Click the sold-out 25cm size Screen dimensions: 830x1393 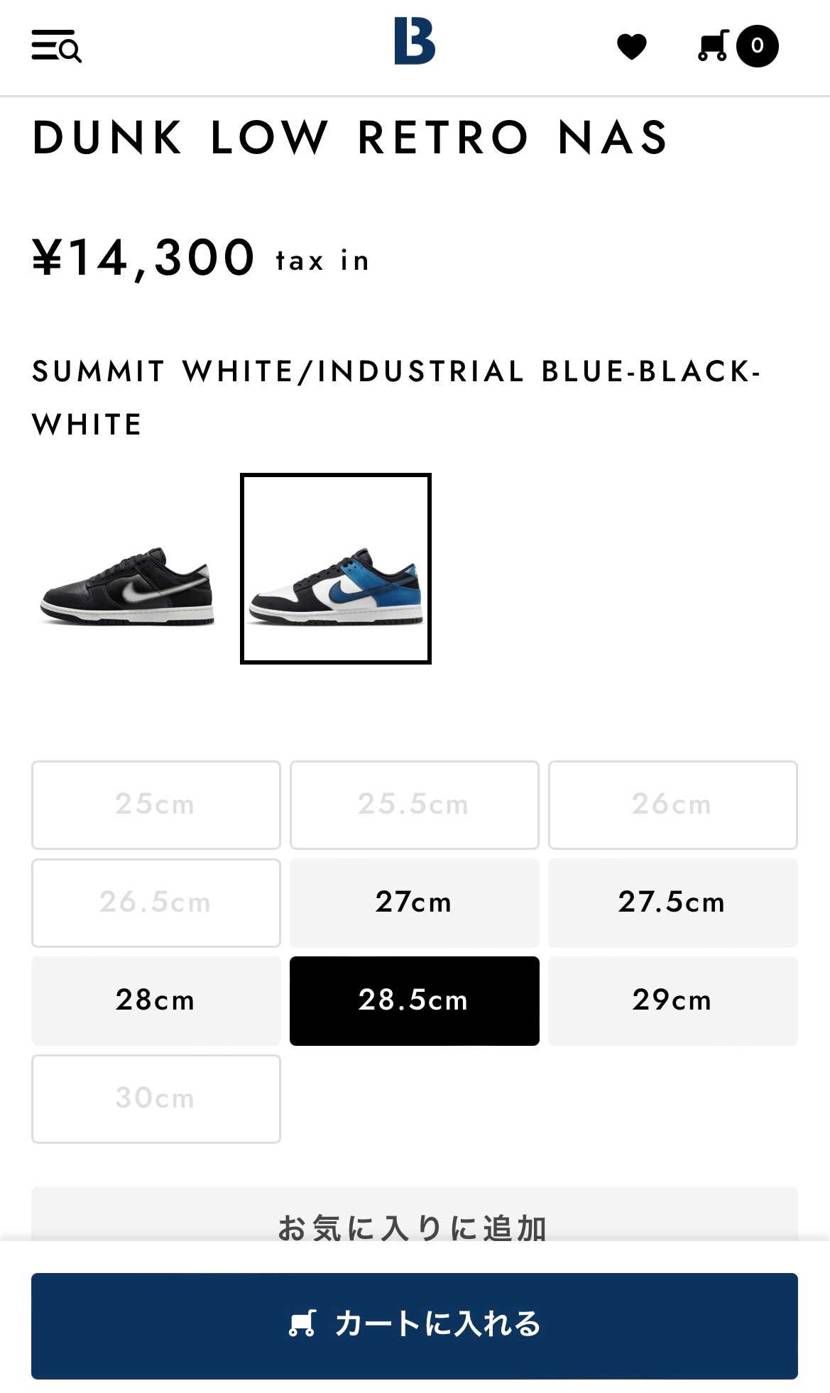156,804
